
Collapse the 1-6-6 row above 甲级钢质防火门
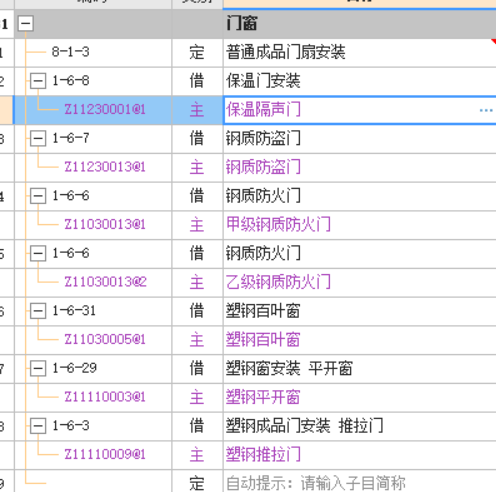pyautogui.click(x=38, y=196)
